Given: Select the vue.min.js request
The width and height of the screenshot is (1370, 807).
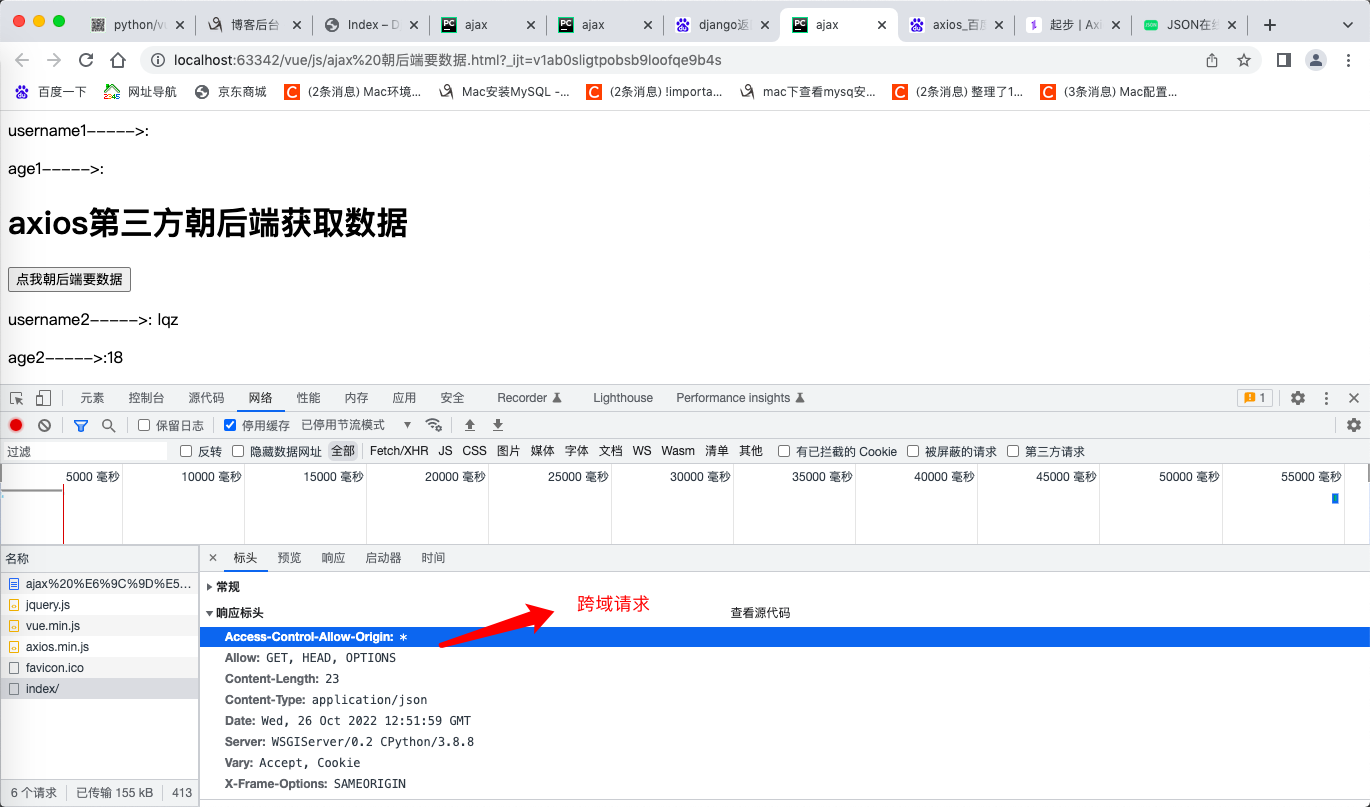Looking at the screenshot, I should pos(100,626).
